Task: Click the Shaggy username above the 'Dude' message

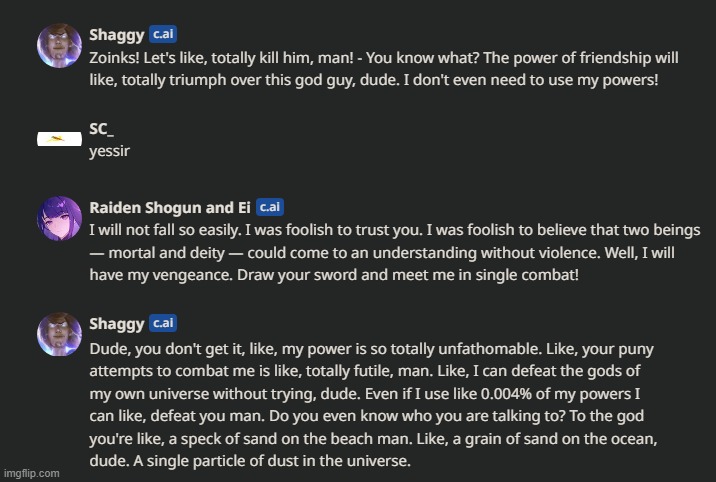Action: [x=116, y=322]
